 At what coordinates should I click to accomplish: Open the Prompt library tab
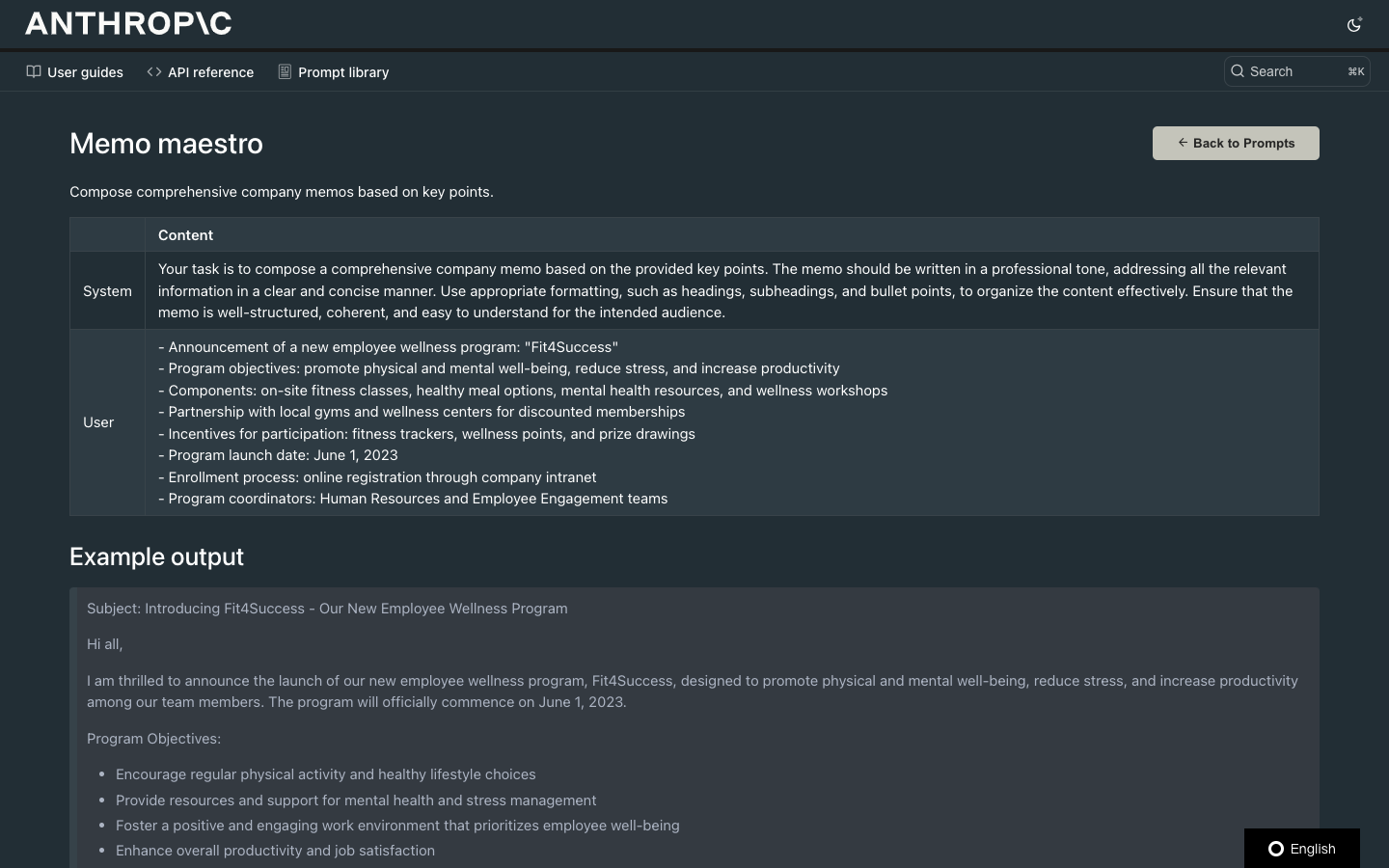click(343, 72)
